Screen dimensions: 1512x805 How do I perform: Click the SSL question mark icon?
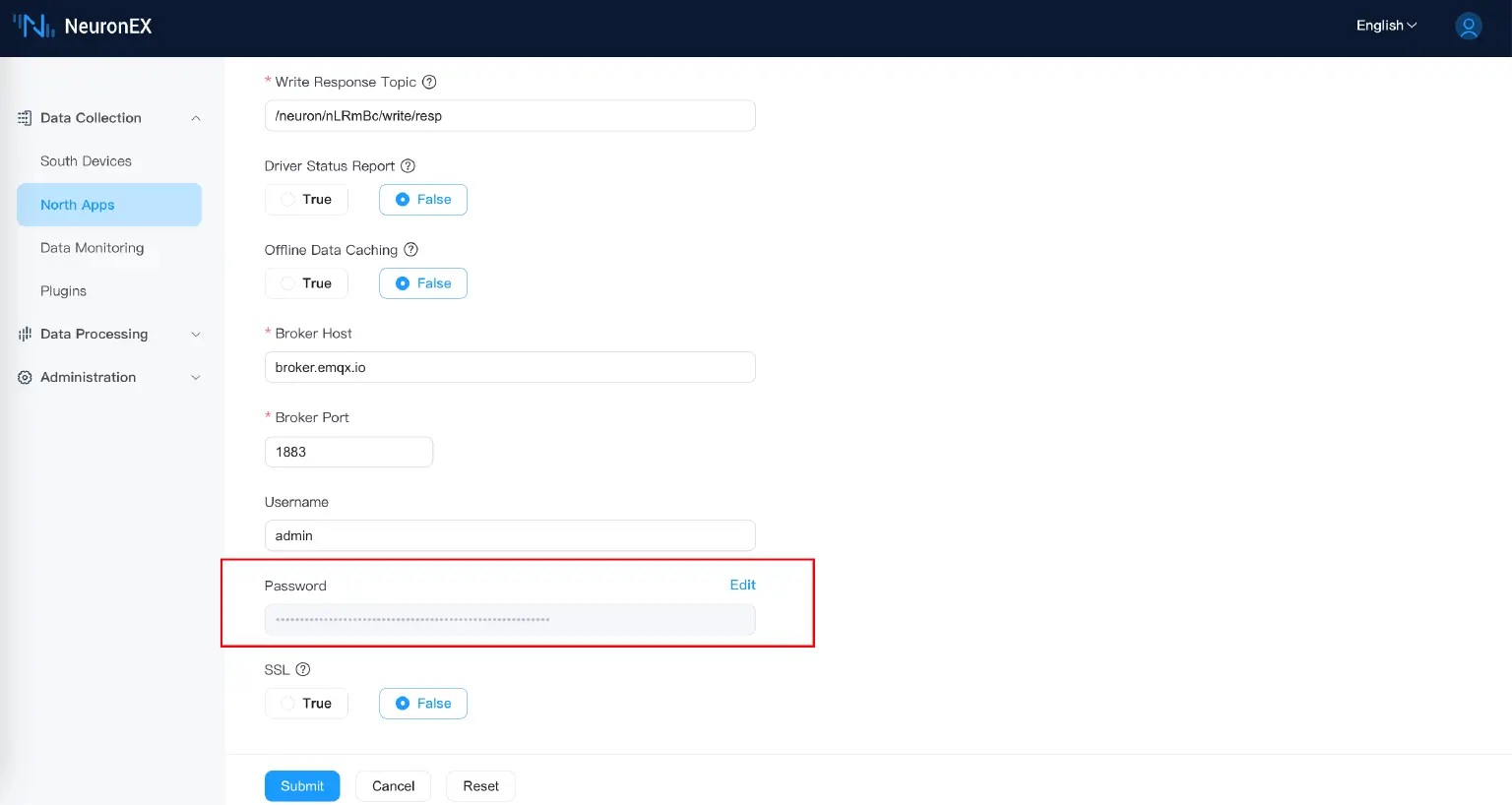coord(302,669)
